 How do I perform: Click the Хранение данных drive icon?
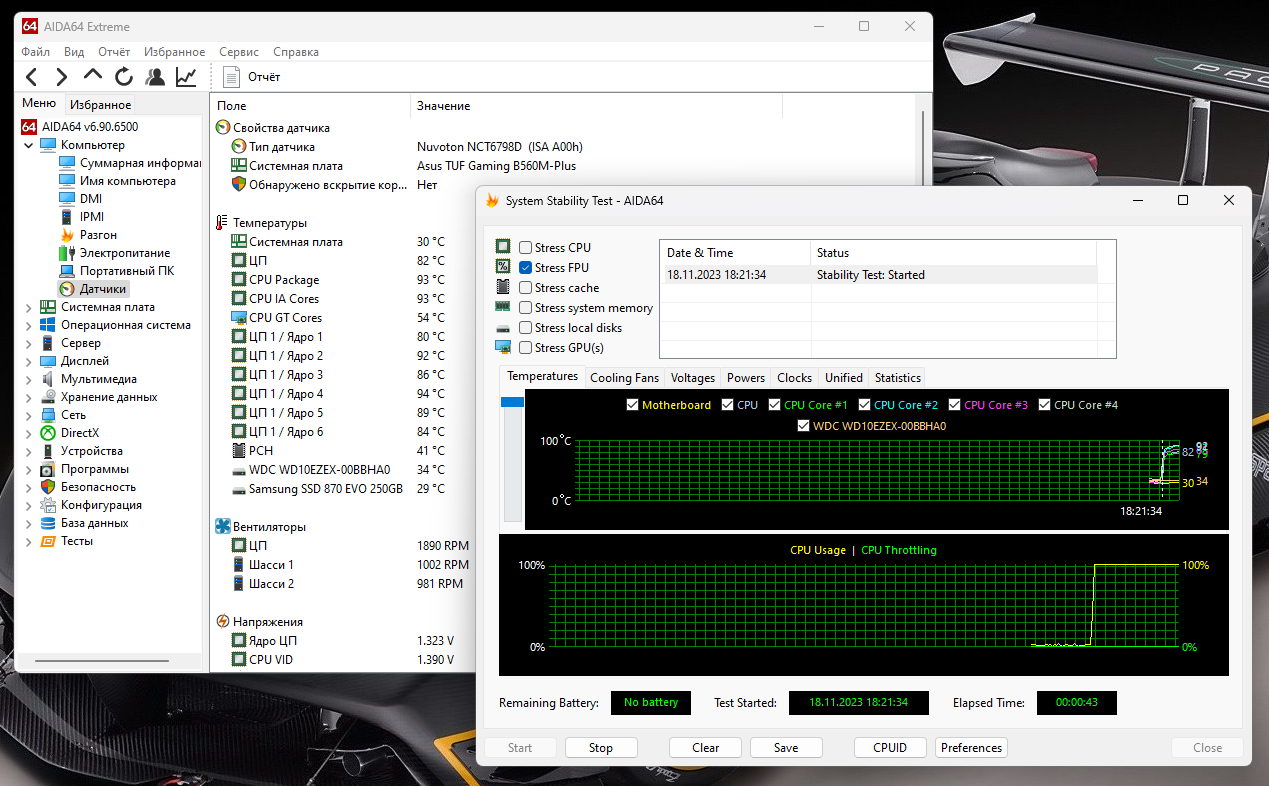click(48, 397)
